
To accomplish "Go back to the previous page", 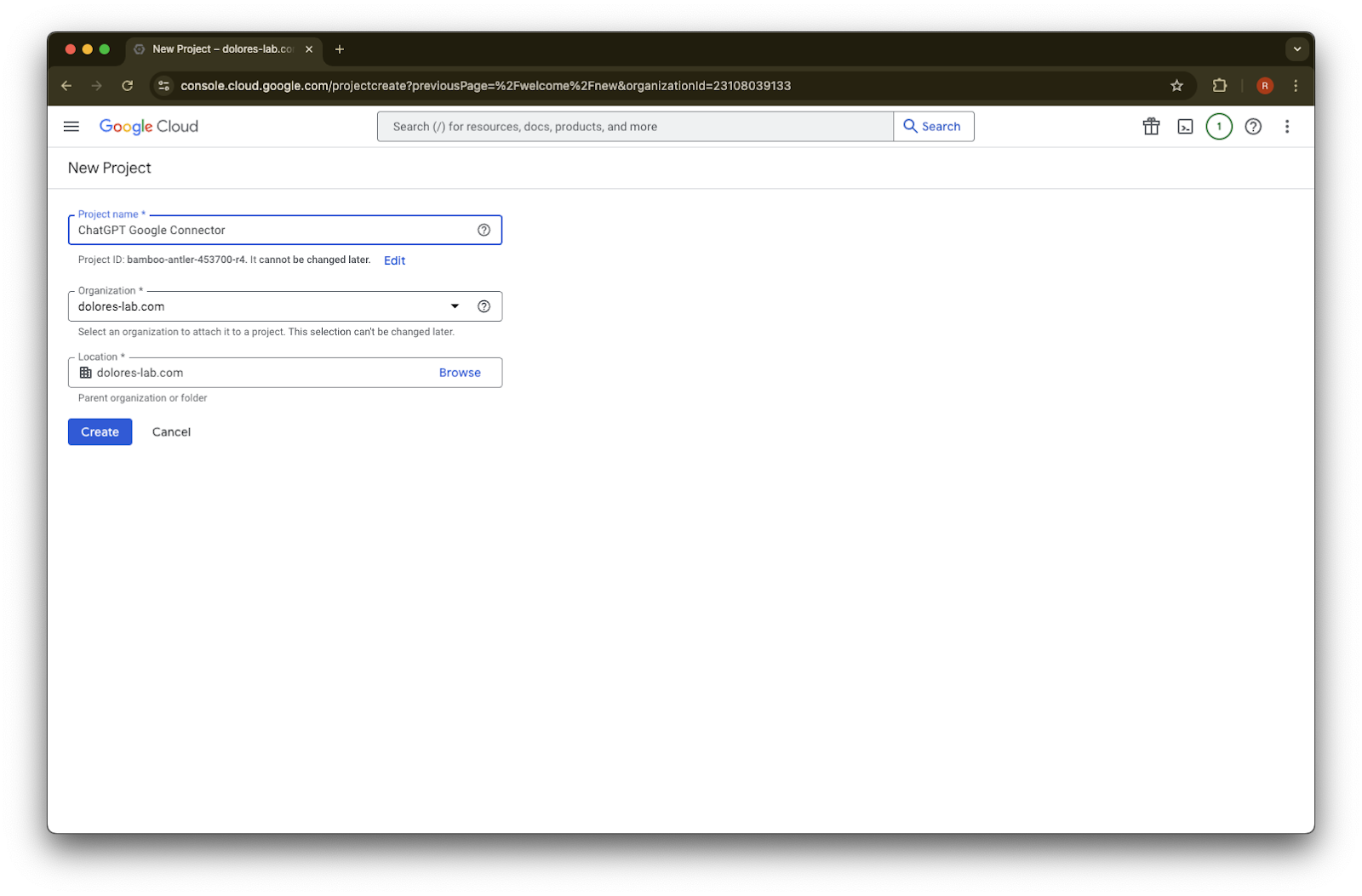I will point(66,86).
